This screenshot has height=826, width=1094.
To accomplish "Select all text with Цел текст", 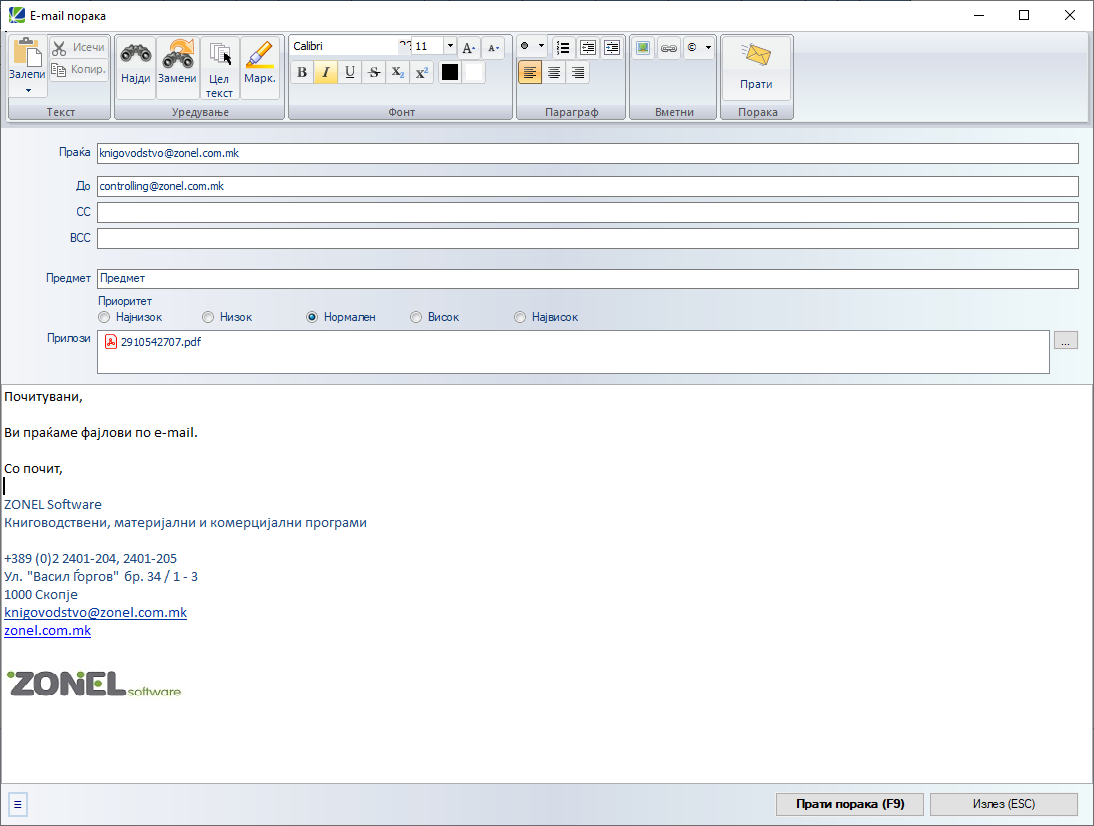I will [220, 67].
